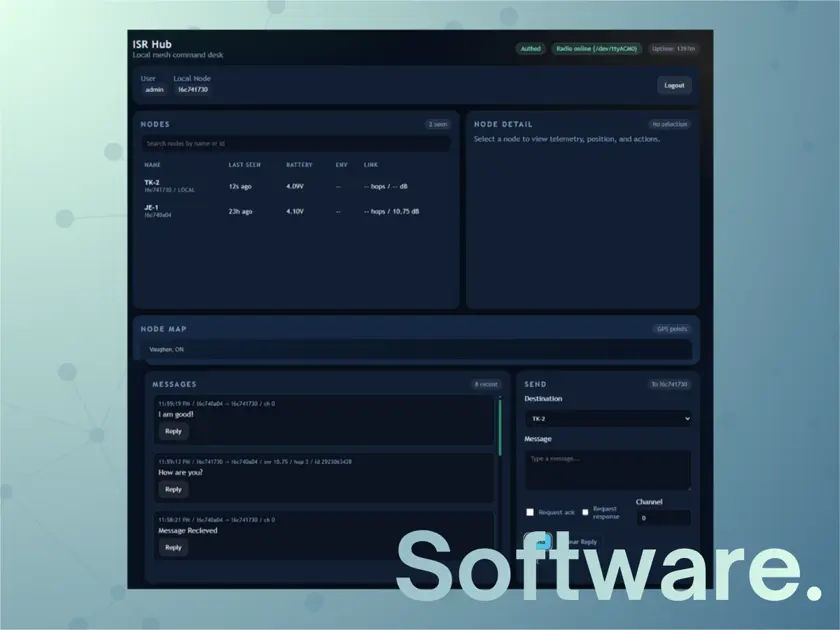Reply to the 'I am good!' message
The height and width of the screenshot is (630, 840).
pyautogui.click(x=172, y=431)
